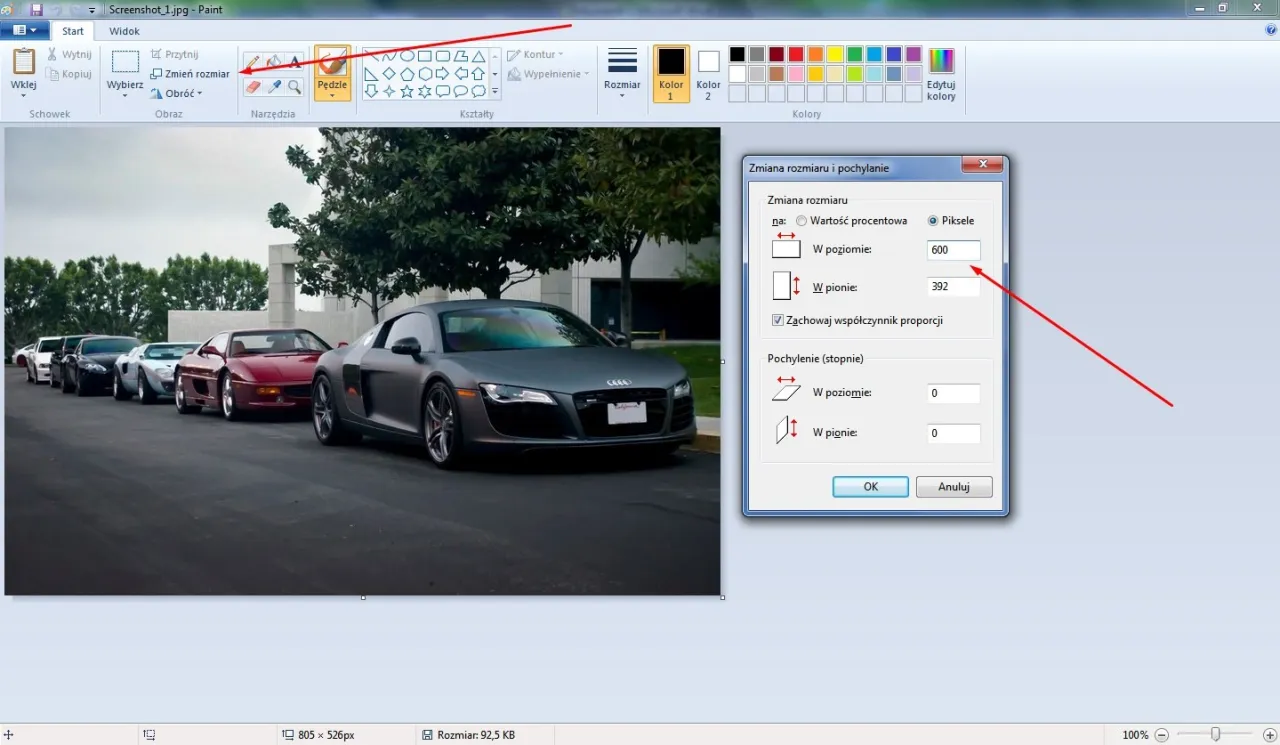Screen dimensions: 1280x745
Task: Click the zoom slider handle
Action: click(1216, 734)
